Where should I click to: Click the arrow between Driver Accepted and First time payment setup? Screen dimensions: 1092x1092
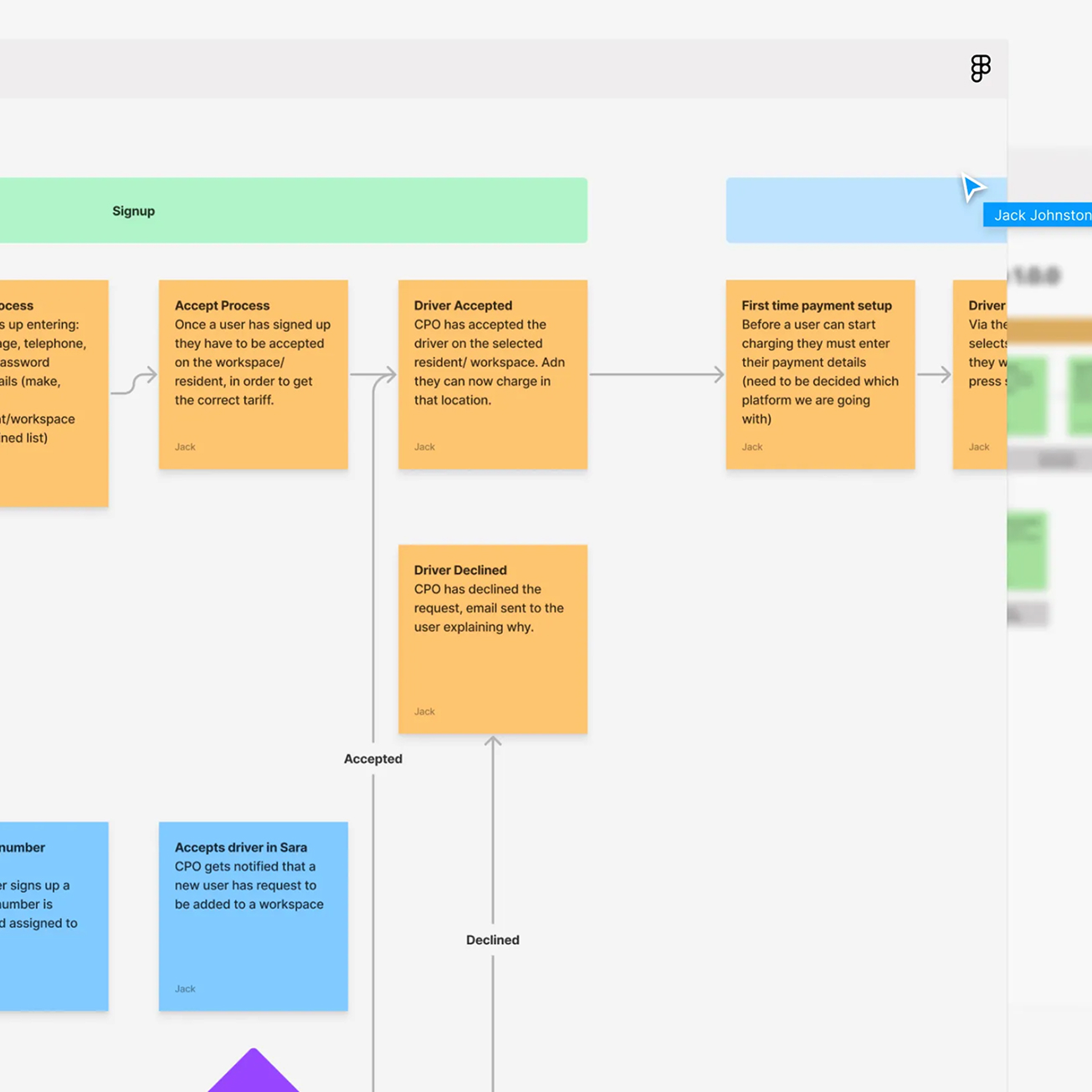[x=658, y=374]
